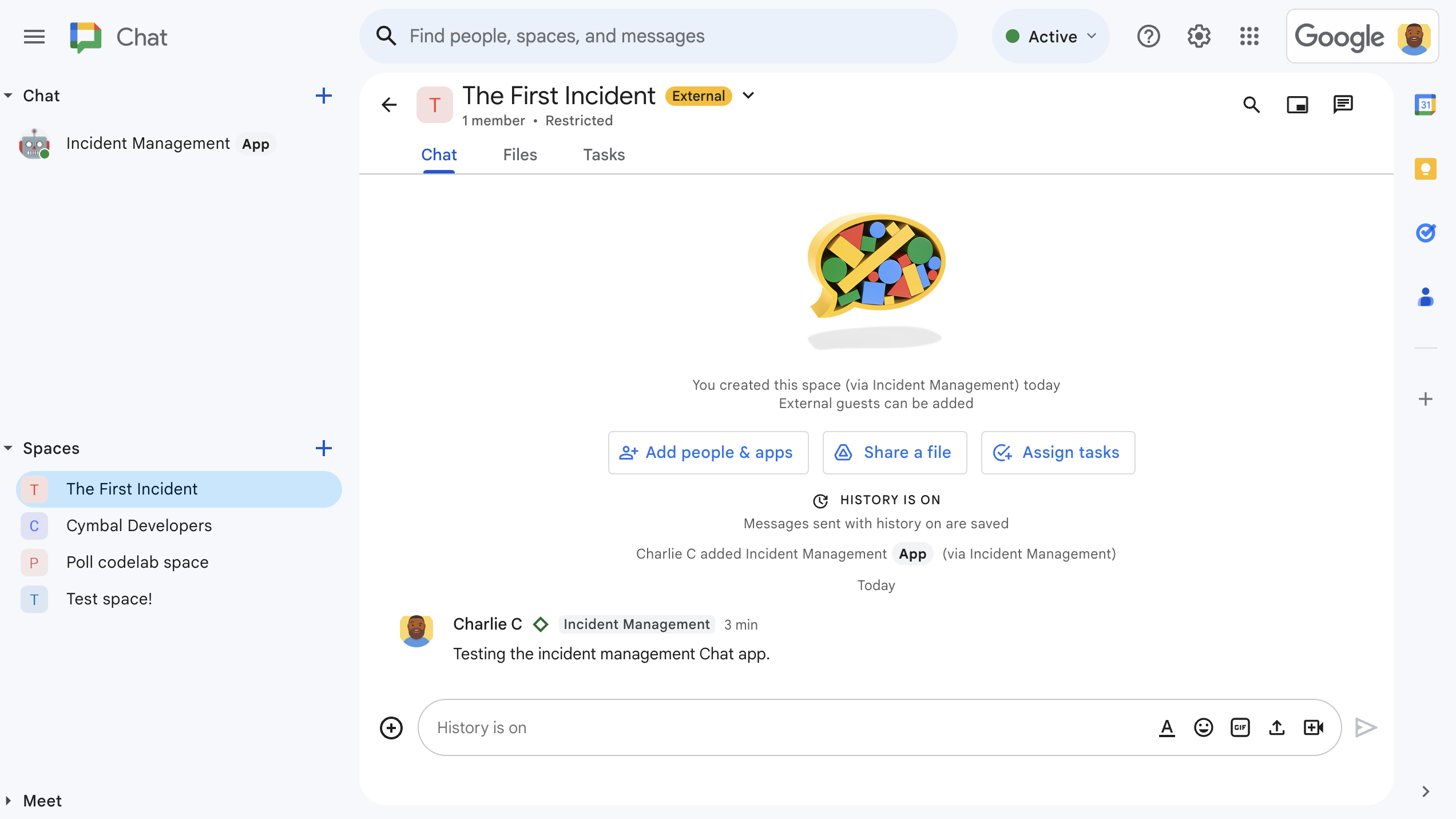
Task: Click the Share a file button
Action: coord(894,452)
